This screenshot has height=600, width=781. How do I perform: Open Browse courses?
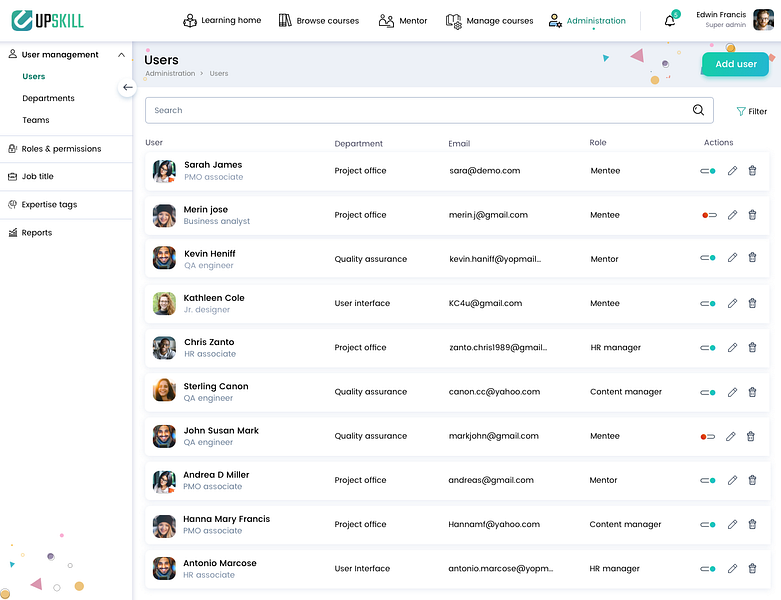click(x=319, y=20)
